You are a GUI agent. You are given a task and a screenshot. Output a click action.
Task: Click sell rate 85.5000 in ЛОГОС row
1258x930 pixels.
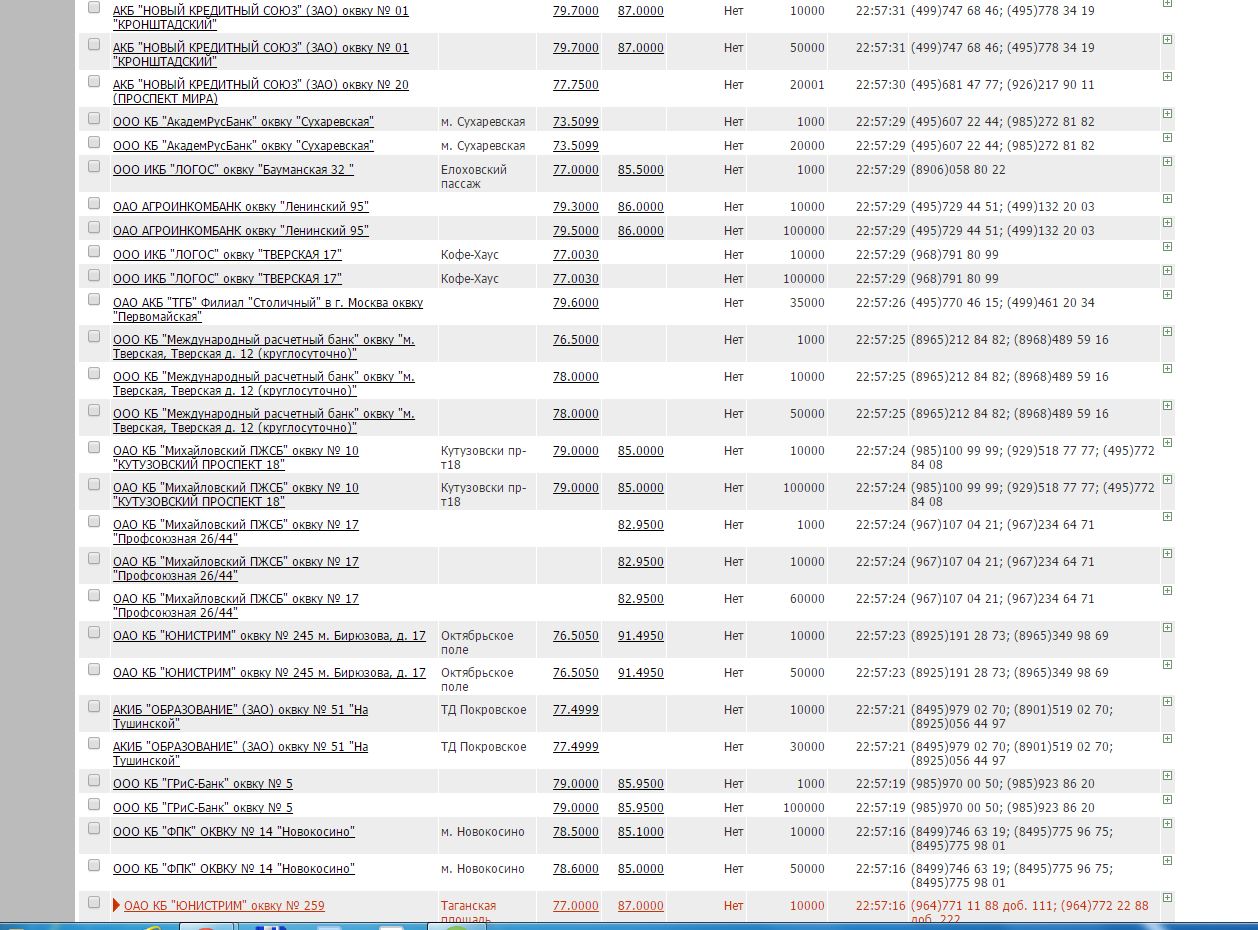(x=641, y=170)
